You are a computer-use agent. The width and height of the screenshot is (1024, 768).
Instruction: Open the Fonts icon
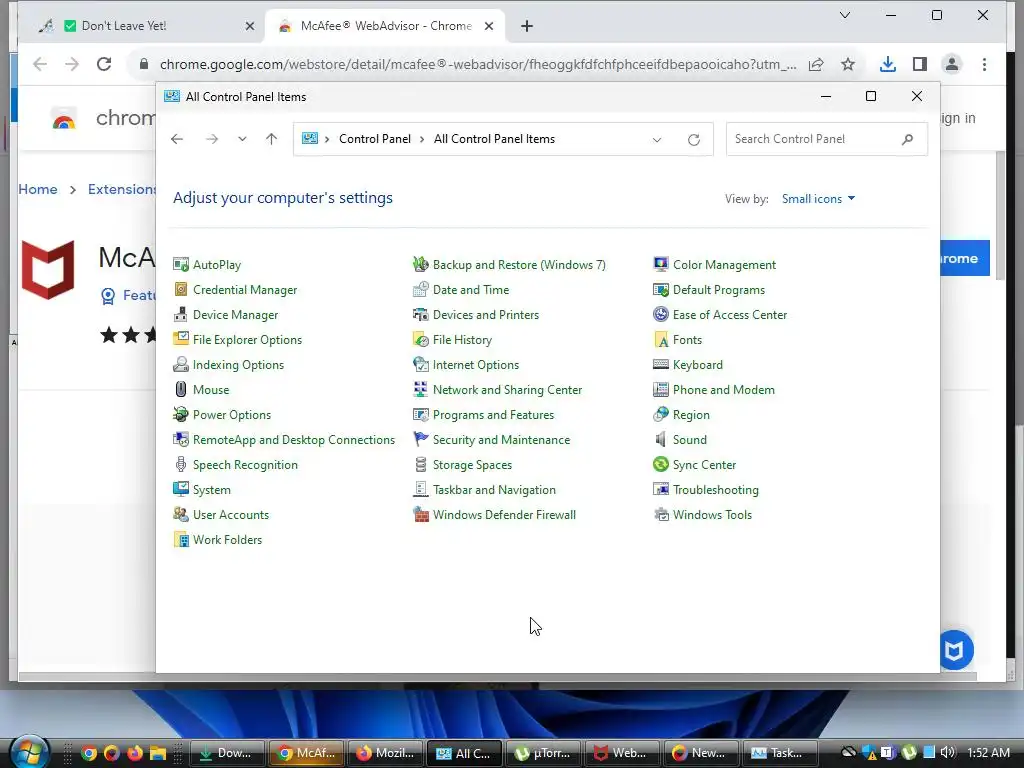click(x=661, y=340)
